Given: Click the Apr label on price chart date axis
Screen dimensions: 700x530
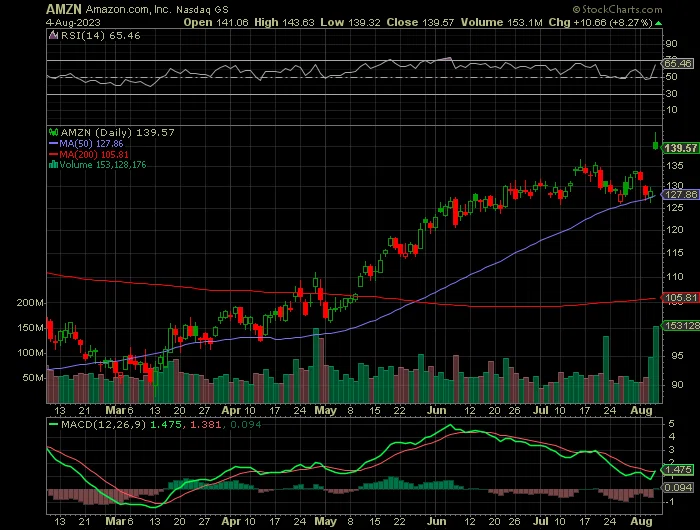Looking at the screenshot, I should point(231,410).
